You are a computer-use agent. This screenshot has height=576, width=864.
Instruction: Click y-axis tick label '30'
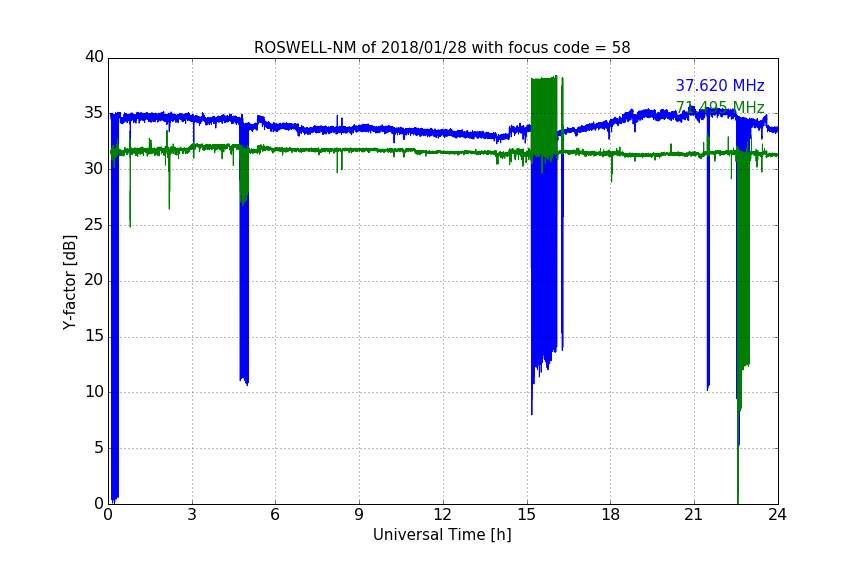(94, 169)
